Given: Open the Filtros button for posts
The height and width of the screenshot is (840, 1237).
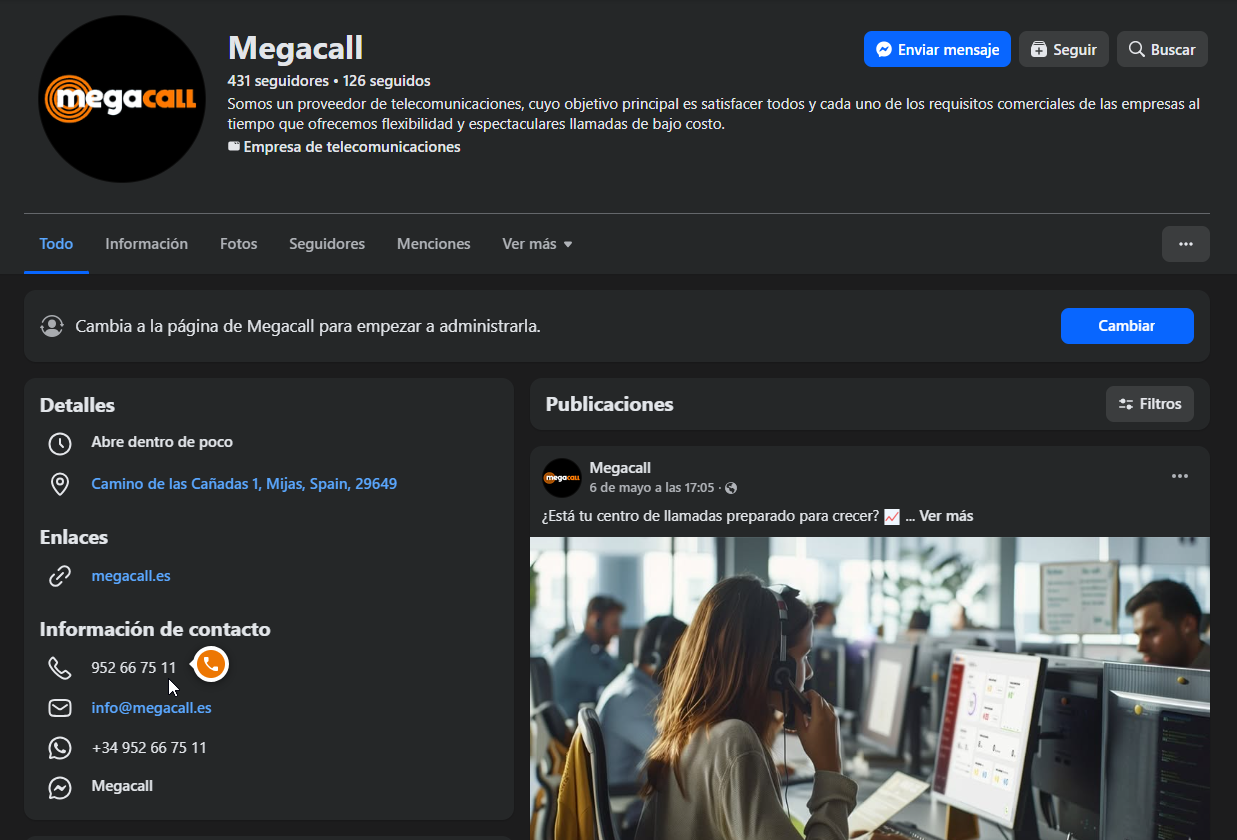Looking at the screenshot, I should [x=1150, y=404].
